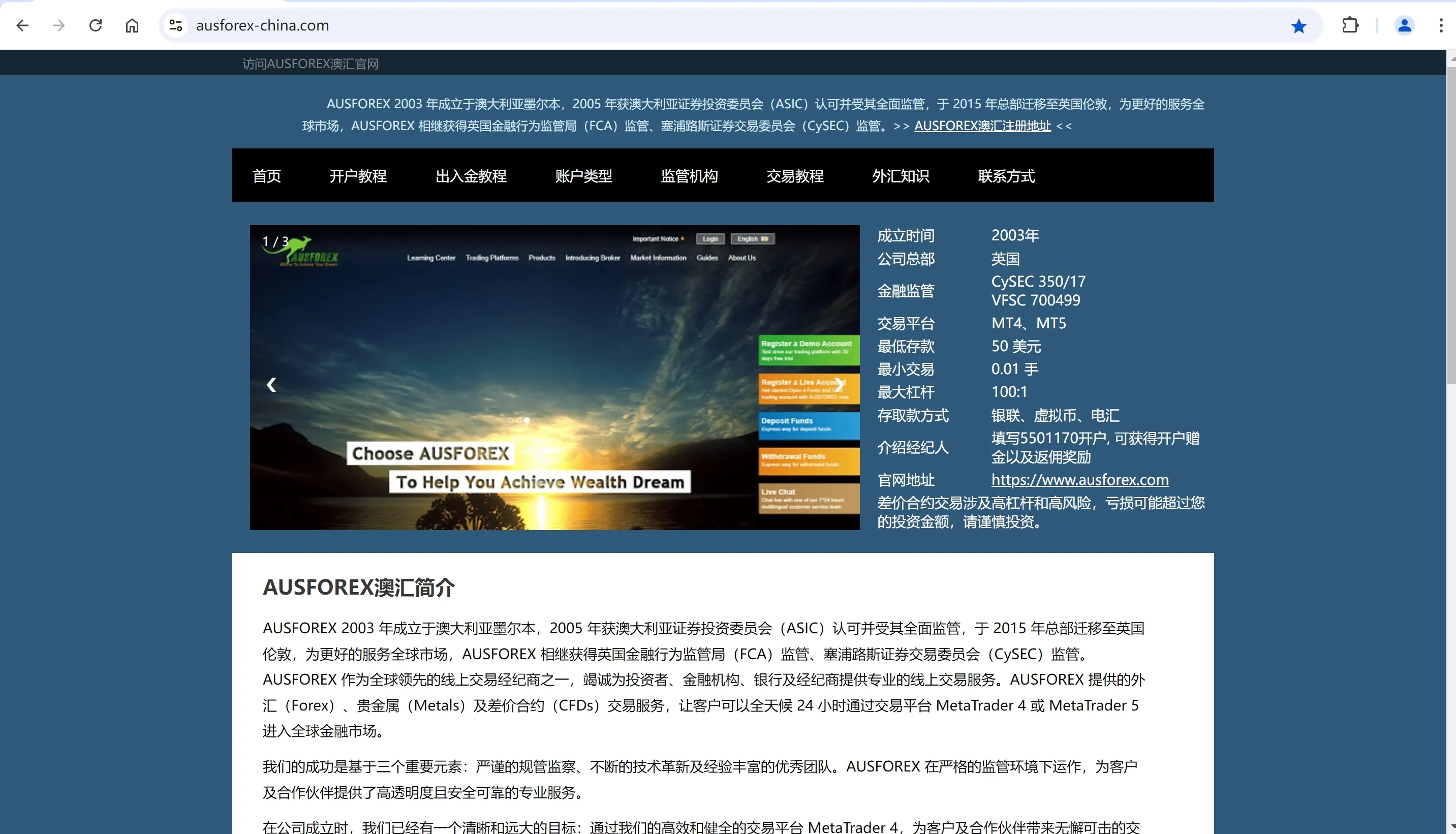Image resolution: width=1456 pixels, height=834 pixels.
Task: Click the CySEC 350/17 text
Action: click(x=1038, y=281)
